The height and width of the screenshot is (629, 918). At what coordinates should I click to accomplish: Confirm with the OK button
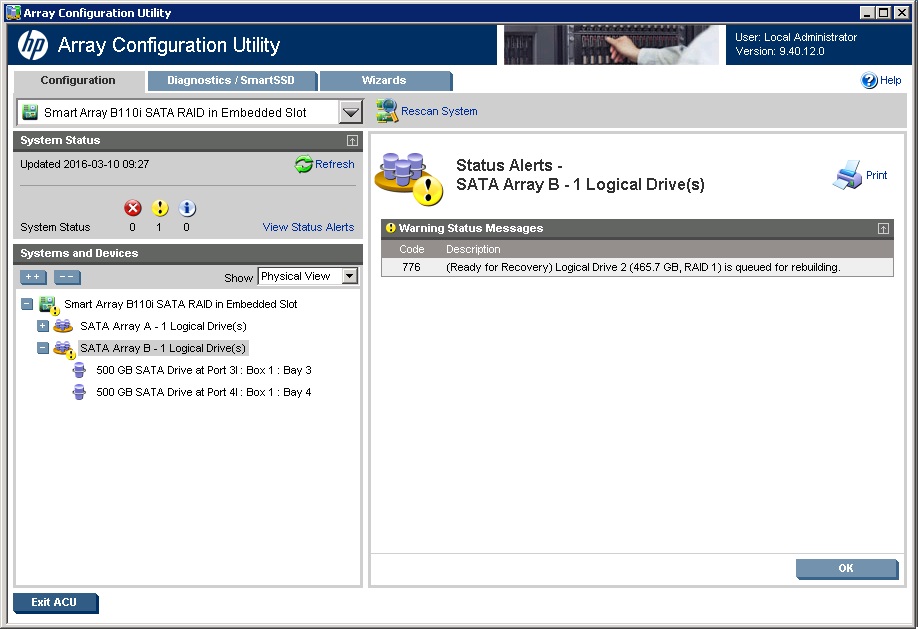(x=846, y=569)
